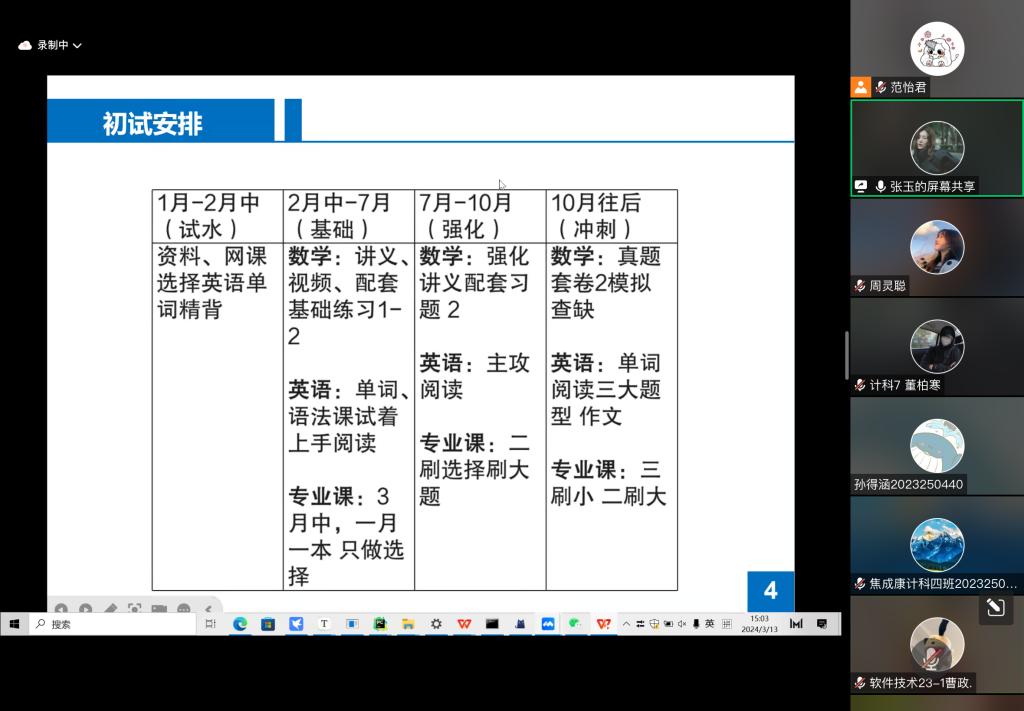Toggle the volume icon in system tray
The height and width of the screenshot is (711, 1024).
pyautogui.click(x=682, y=624)
